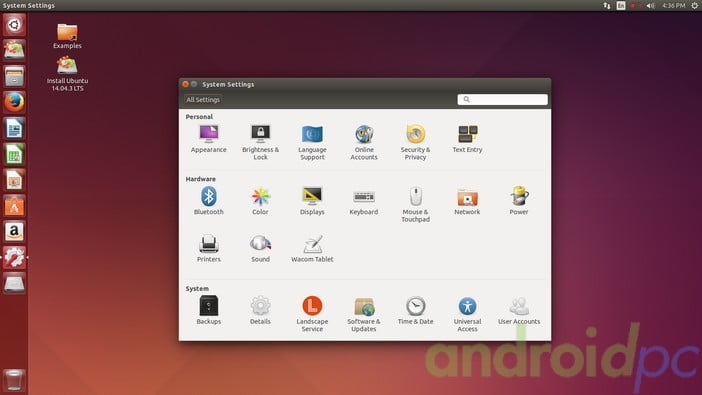702x395 pixels.
Task: Open Color settings
Action: (x=261, y=202)
